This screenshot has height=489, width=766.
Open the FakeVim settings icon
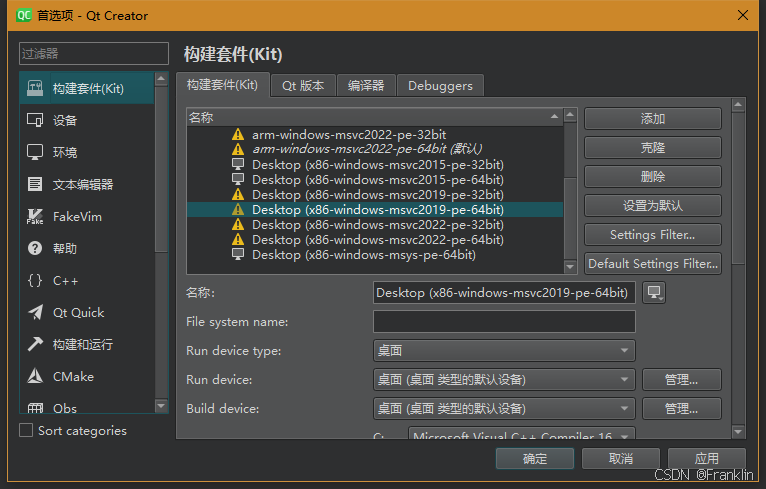tap(35, 216)
